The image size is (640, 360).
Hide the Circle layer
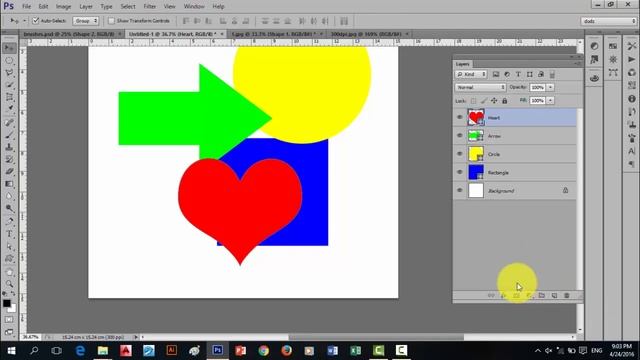[460, 154]
